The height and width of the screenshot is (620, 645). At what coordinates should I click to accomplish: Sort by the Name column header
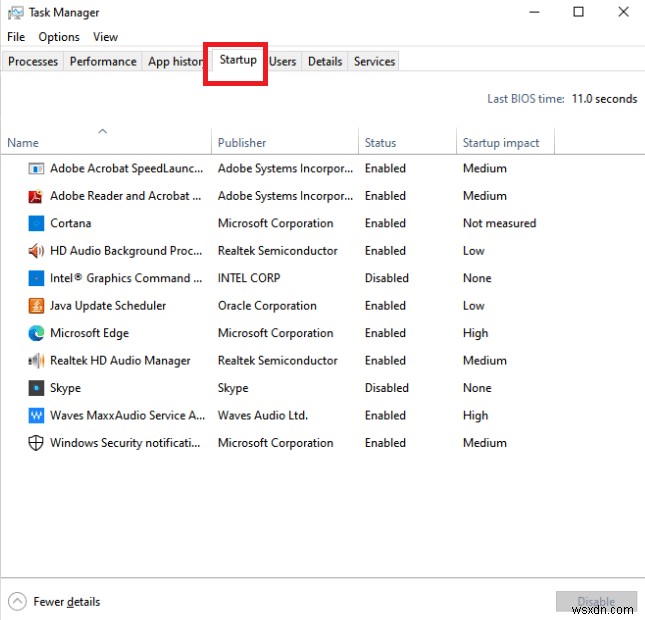pos(23,143)
